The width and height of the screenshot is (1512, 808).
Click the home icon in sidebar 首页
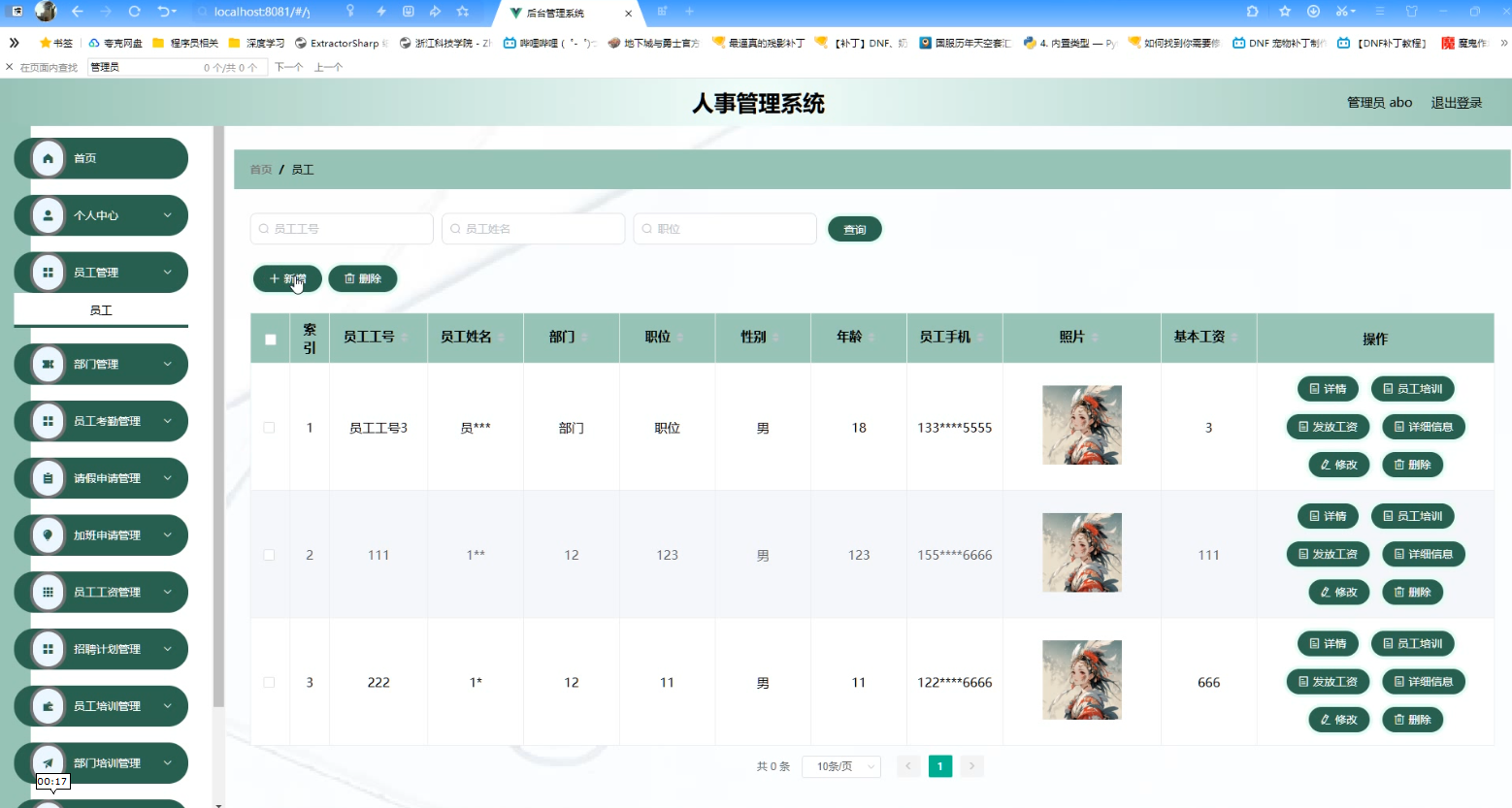coord(48,158)
